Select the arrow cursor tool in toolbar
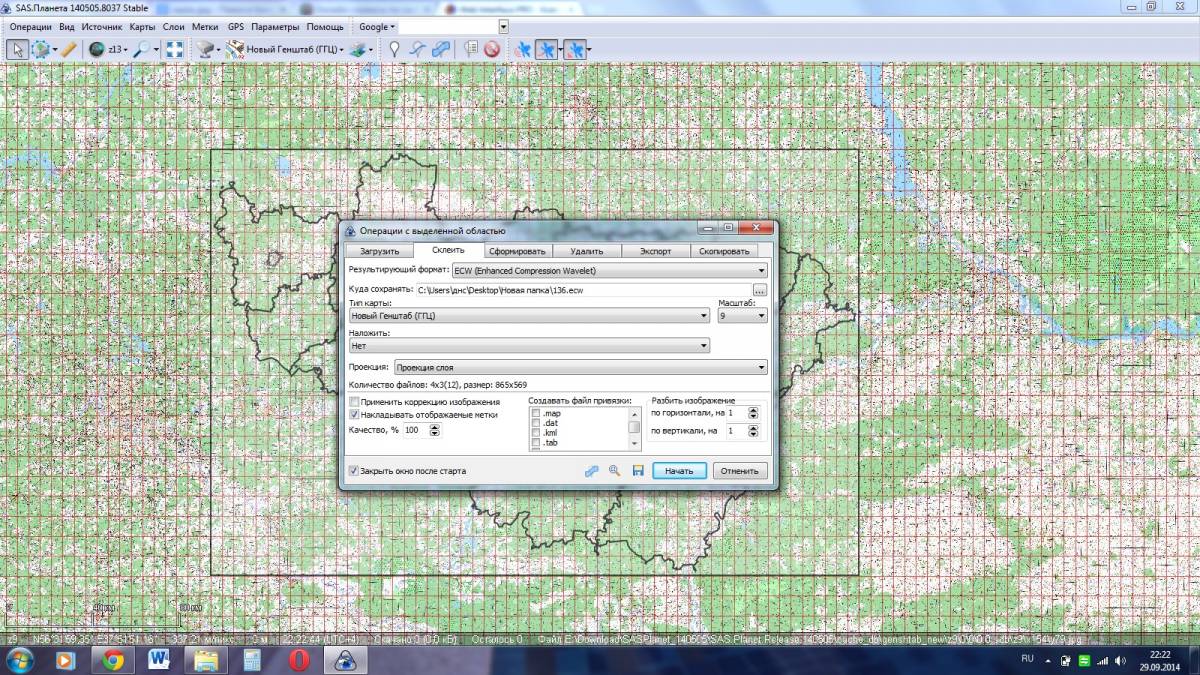Viewport: 1200px width, 675px height. 16,49
